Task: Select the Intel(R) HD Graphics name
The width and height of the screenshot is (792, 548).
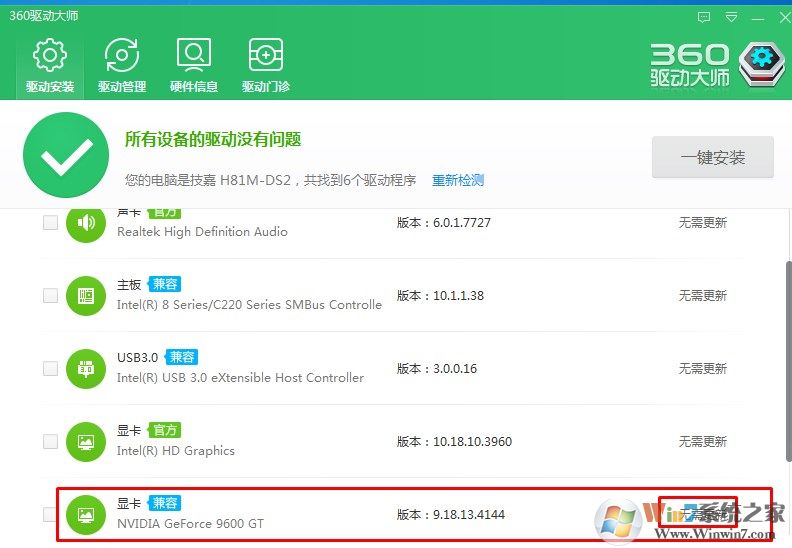Action: pos(176,451)
